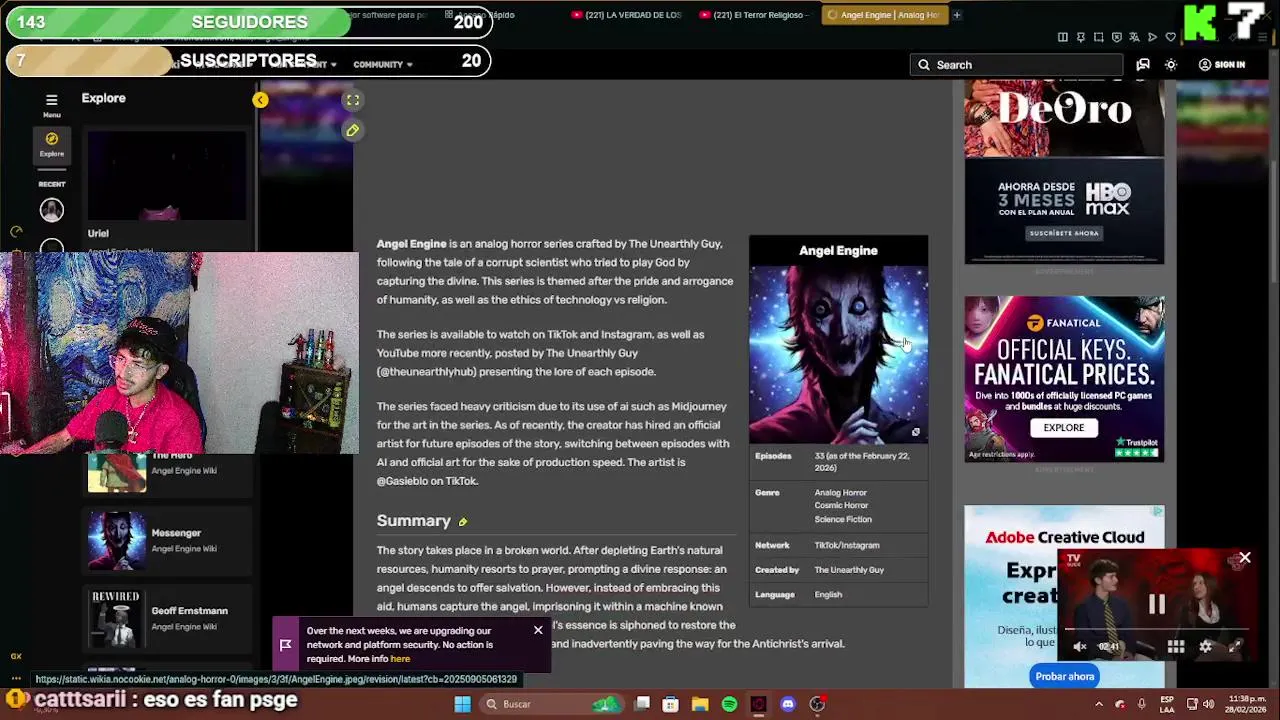
Task: Open Microsoft Store from taskbar
Action: [671, 704]
